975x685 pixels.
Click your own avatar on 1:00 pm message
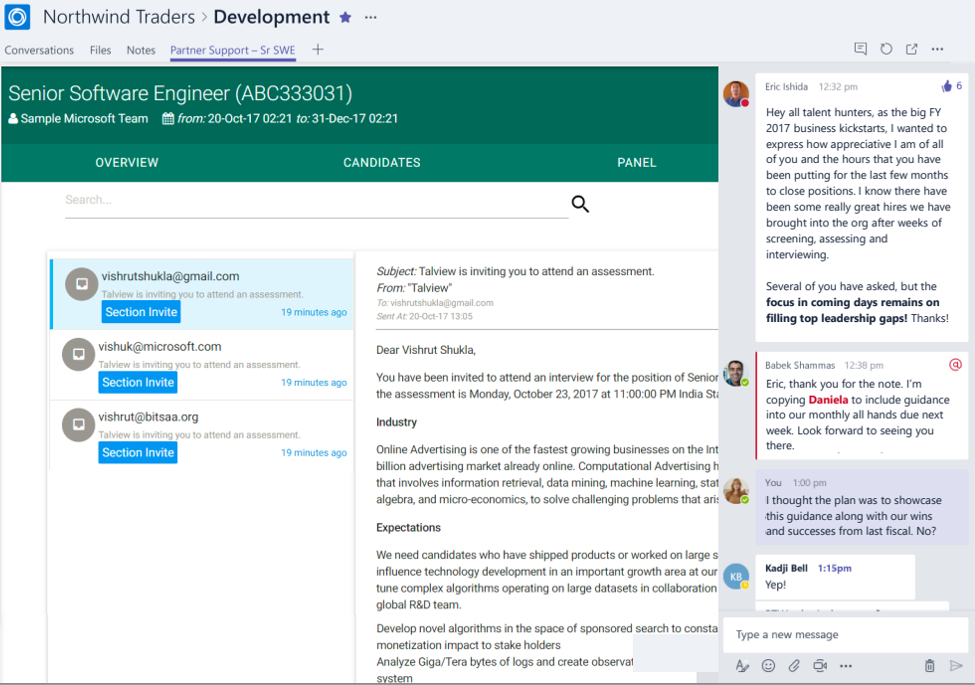click(736, 491)
